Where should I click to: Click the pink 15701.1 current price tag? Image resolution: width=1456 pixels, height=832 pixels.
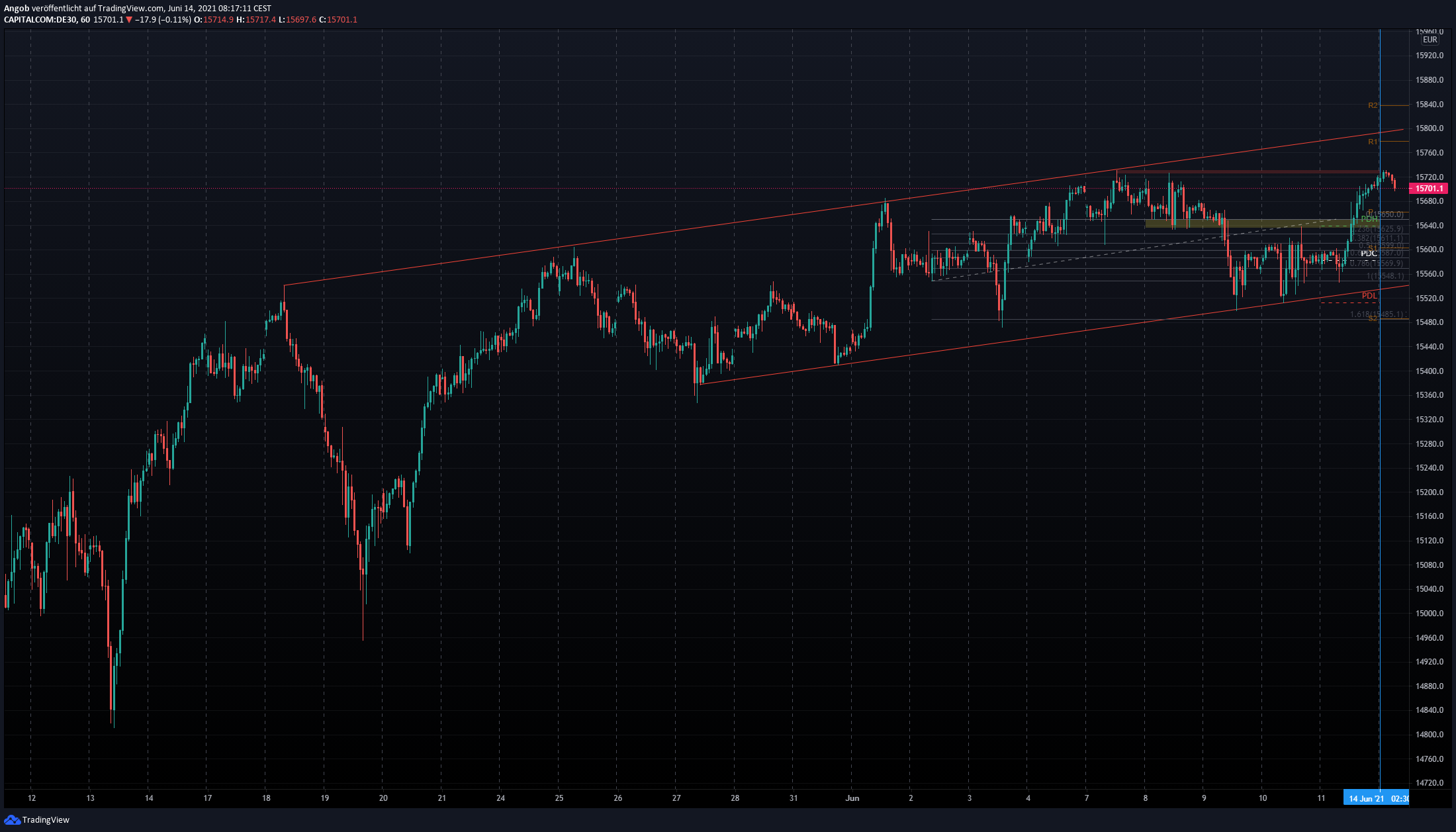coord(1428,189)
